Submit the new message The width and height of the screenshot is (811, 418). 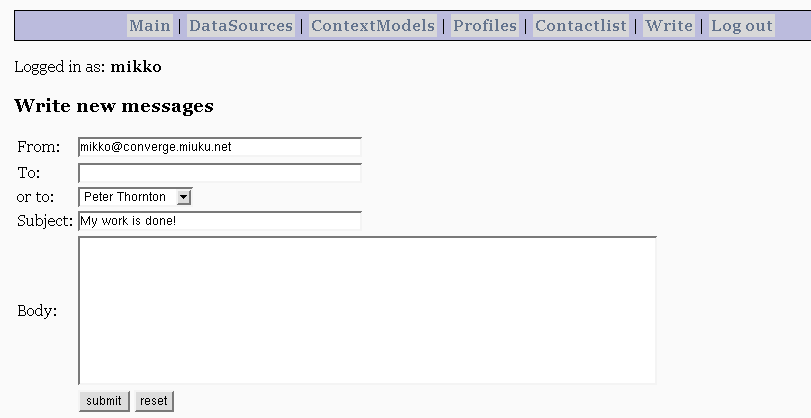pos(104,401)
